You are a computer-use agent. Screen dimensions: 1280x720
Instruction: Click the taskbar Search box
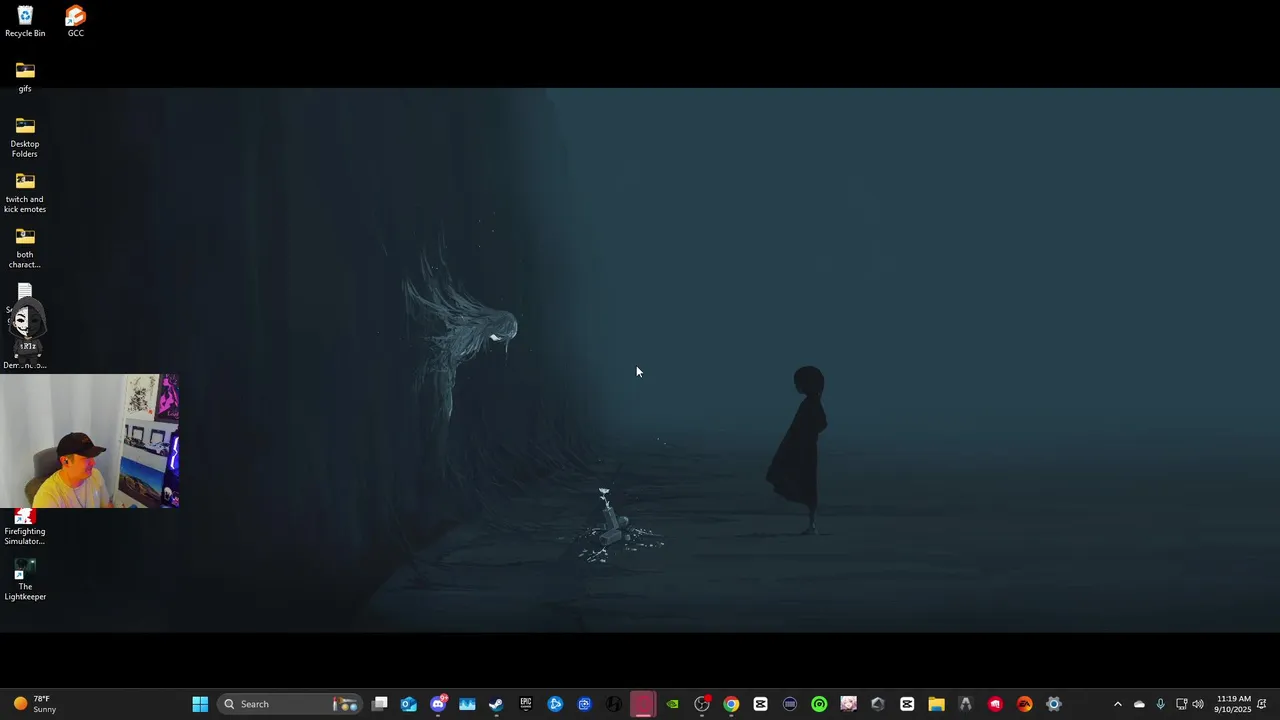coord(288,704)
